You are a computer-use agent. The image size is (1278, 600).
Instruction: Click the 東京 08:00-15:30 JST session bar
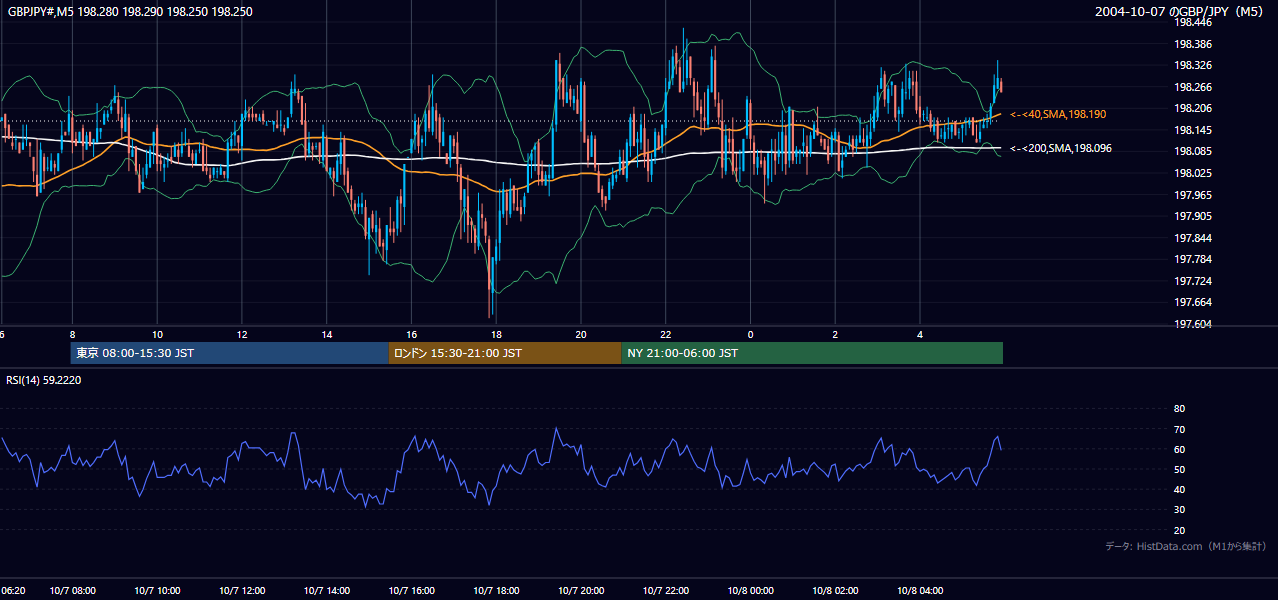click(x=229, y=353)
